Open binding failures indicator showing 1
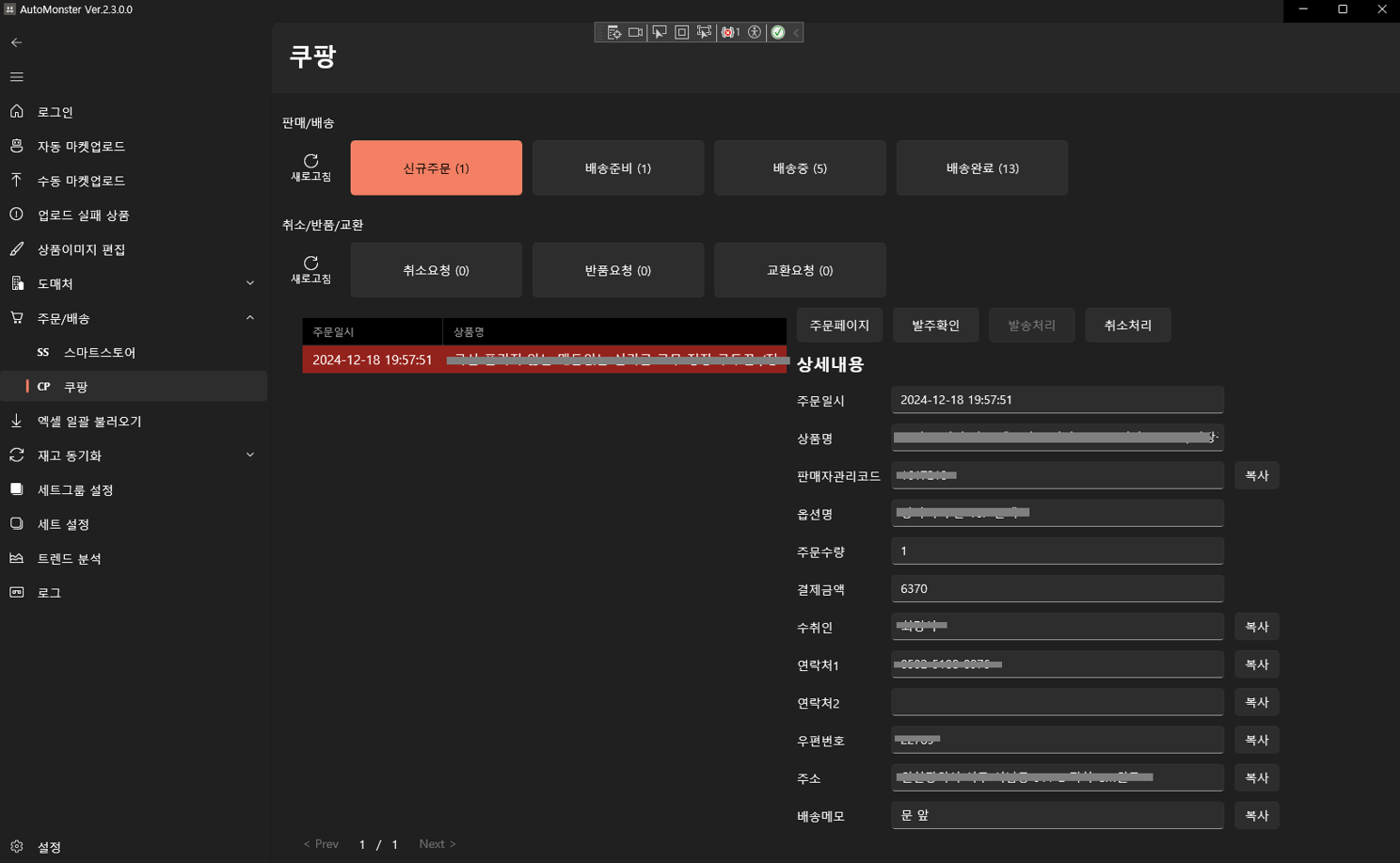 (730, 32)
